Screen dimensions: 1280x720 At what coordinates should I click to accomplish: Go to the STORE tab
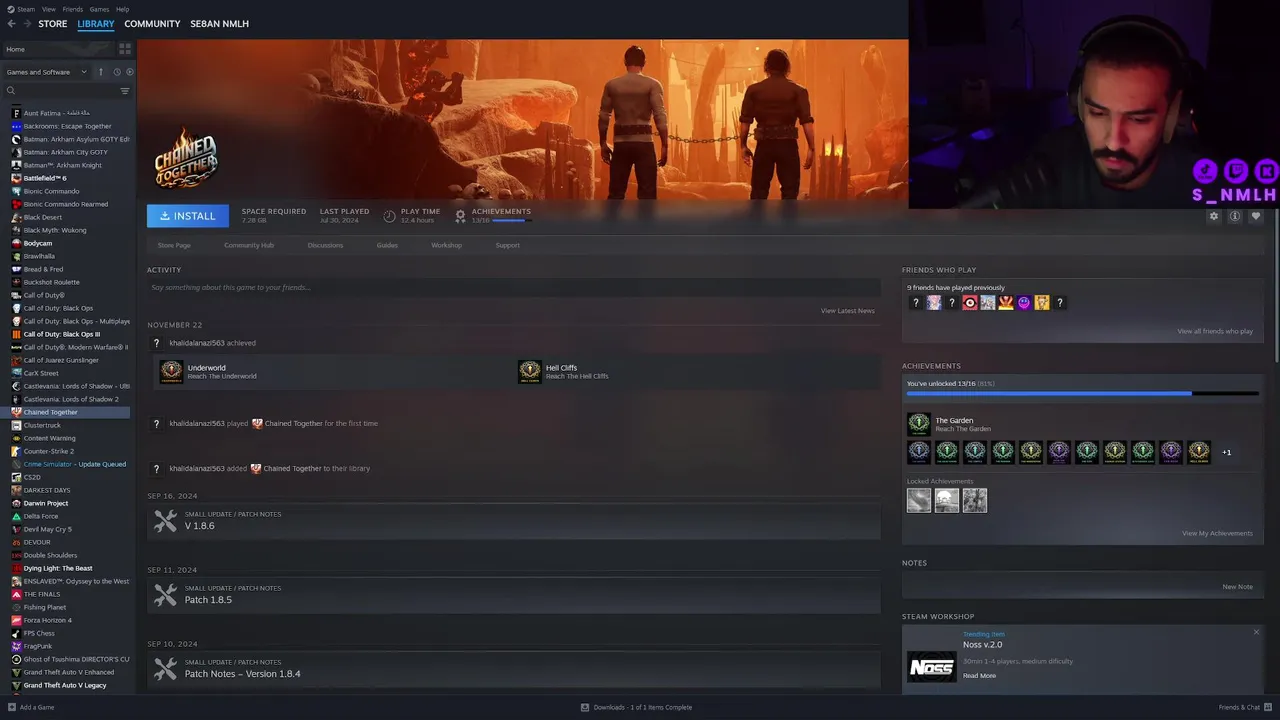53,24
